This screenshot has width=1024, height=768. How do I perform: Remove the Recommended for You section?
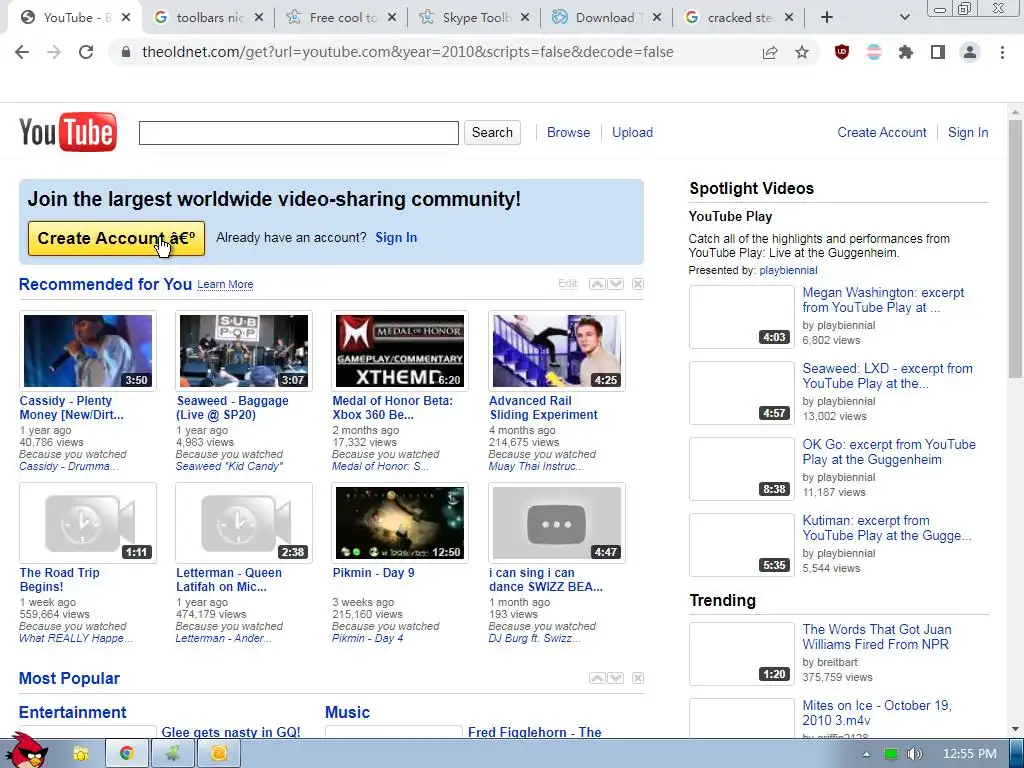(x=638, y=283)
